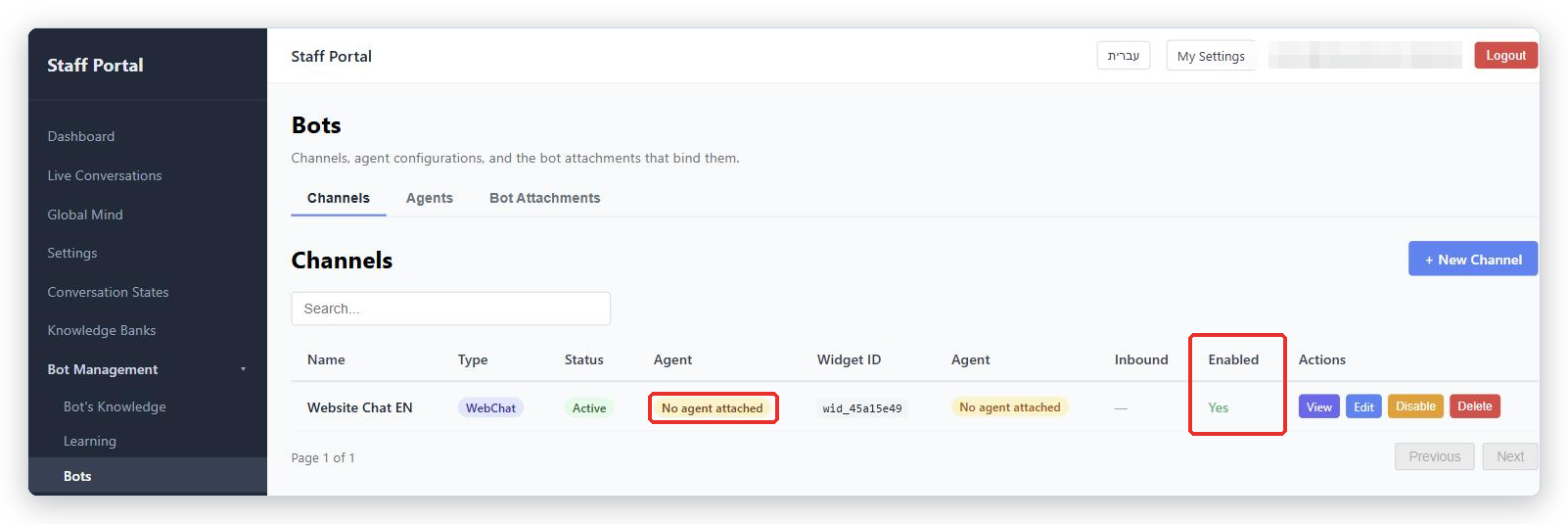Edit the Website Chat EN channel
Image resolution: width=1568 pixels, height=524 pixels.
[1363, 406]
